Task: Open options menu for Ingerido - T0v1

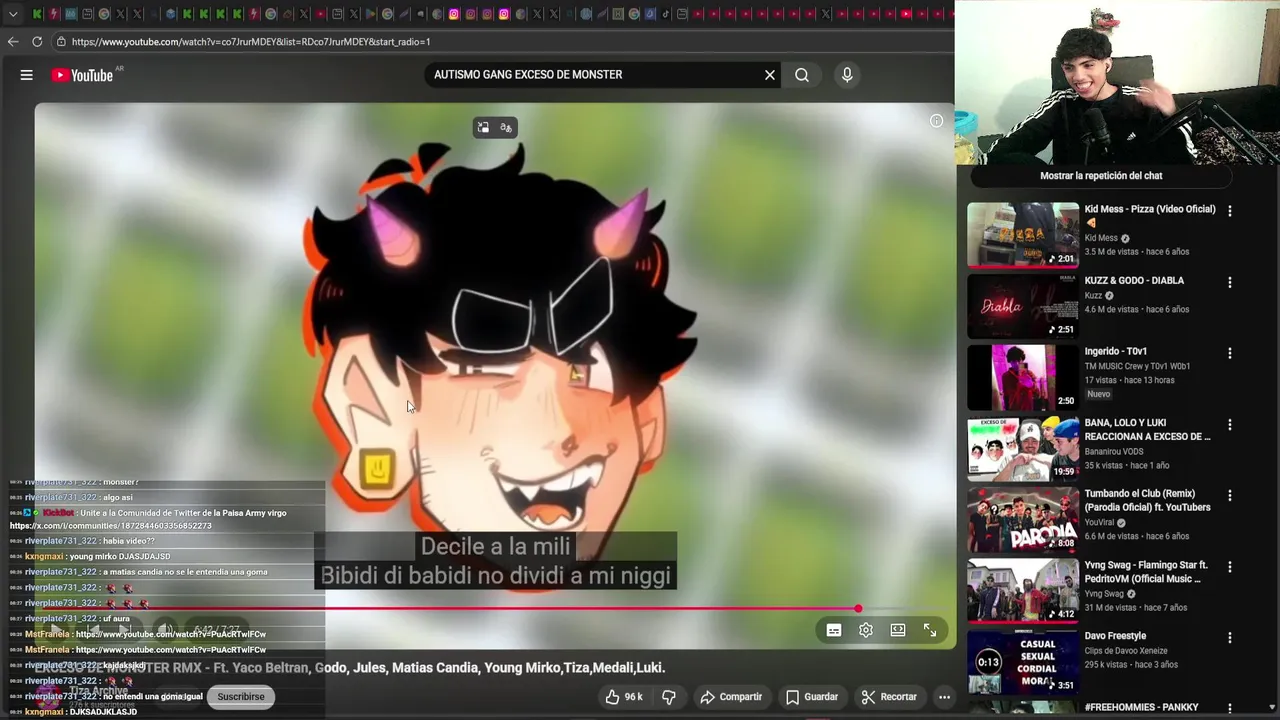Action: pyautogui.click(x=1230, y=353)
